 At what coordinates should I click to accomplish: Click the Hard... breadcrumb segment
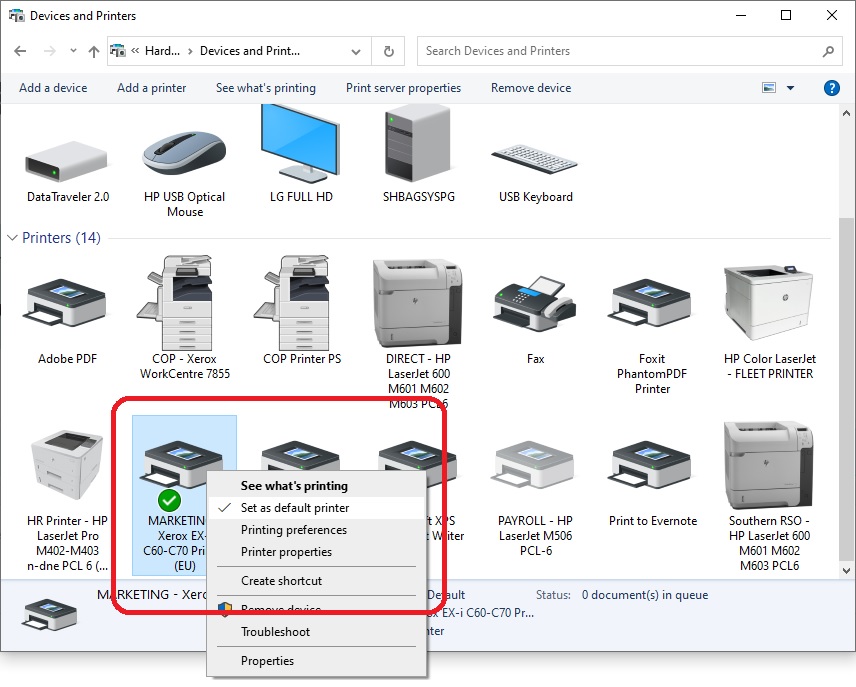pyautogui.click(x=162, y=51)
